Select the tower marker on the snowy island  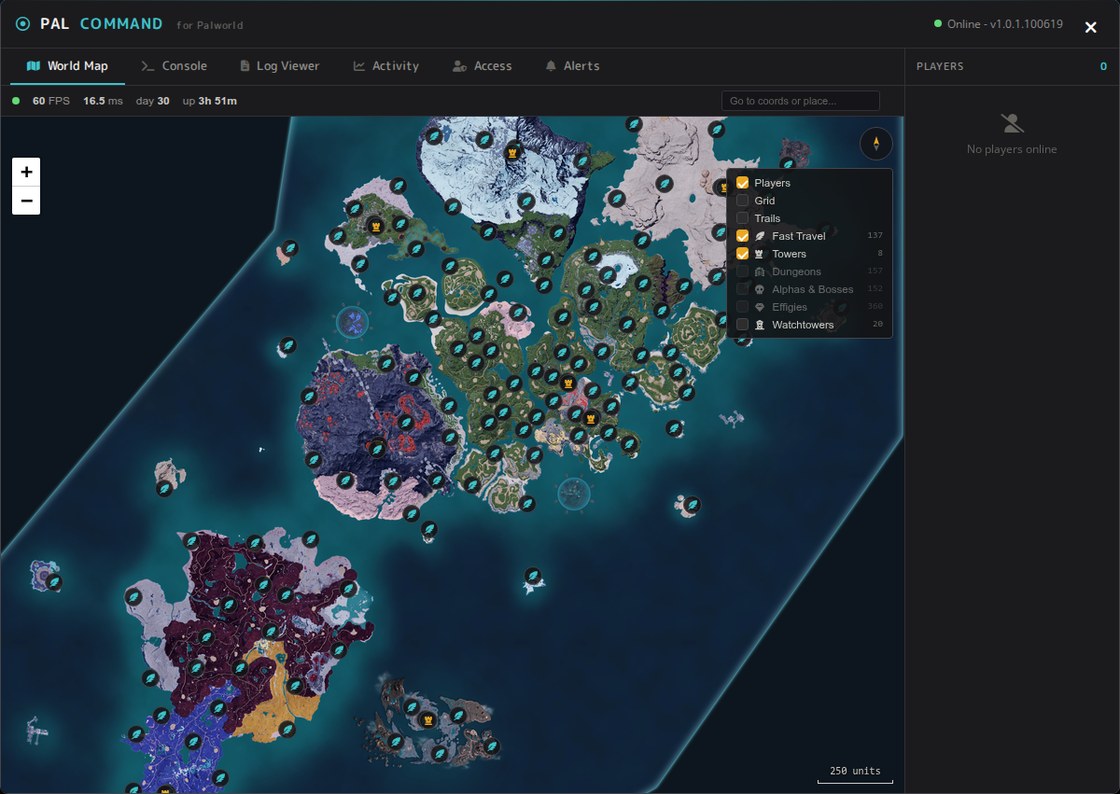click(512, 153)
